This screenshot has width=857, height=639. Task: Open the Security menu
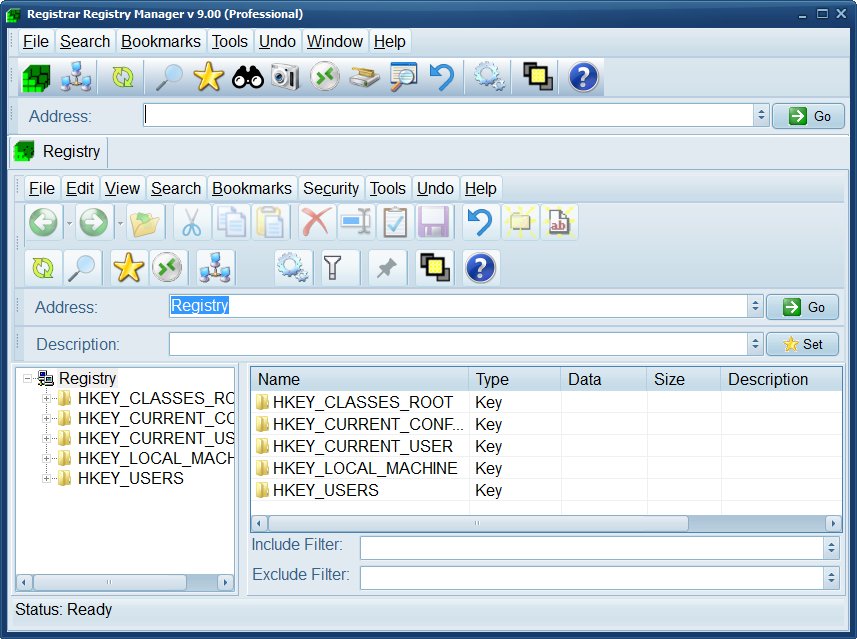pyautogui.click(x=330, y=188)
